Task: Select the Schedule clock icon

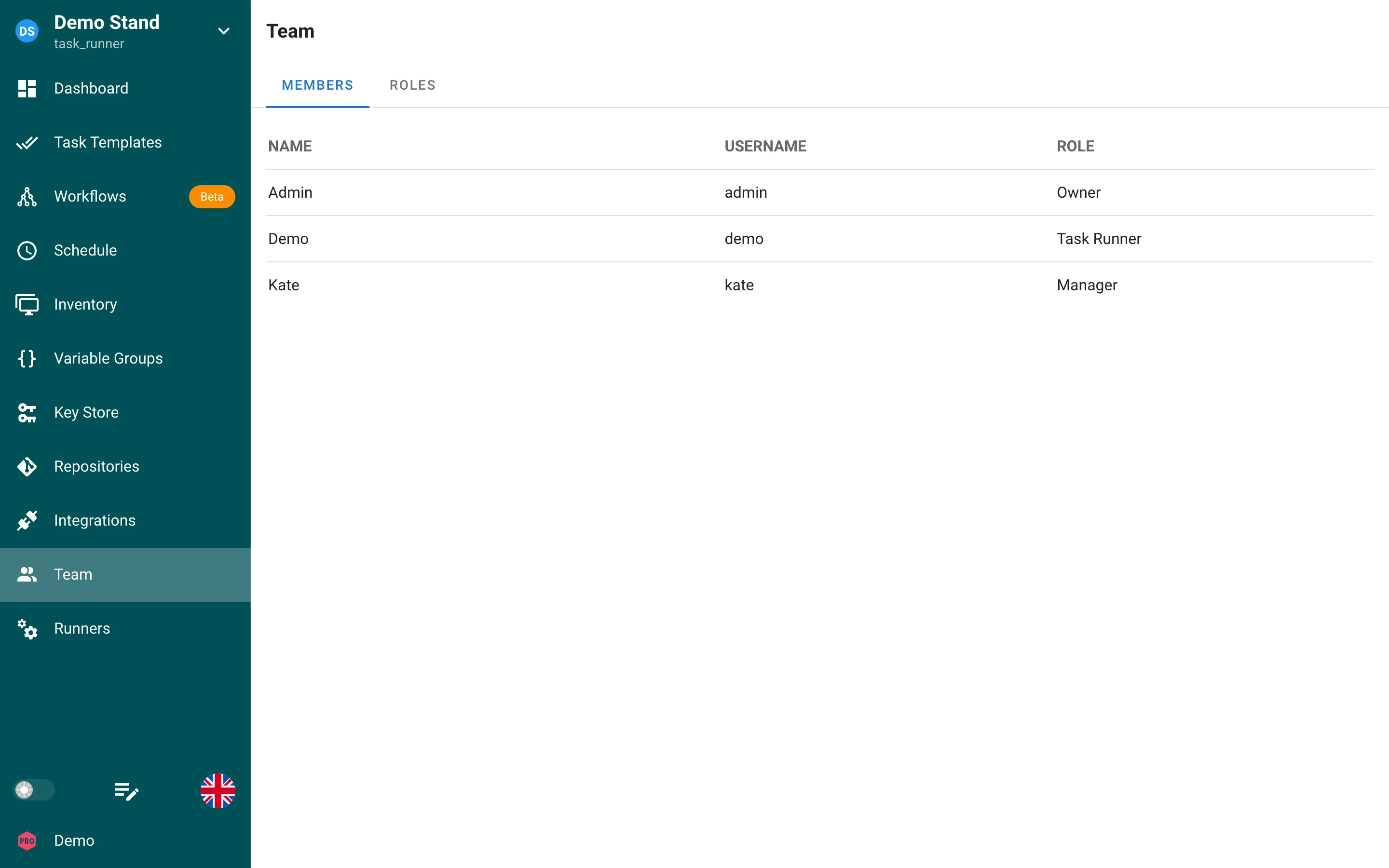Action: click(27, 250)
